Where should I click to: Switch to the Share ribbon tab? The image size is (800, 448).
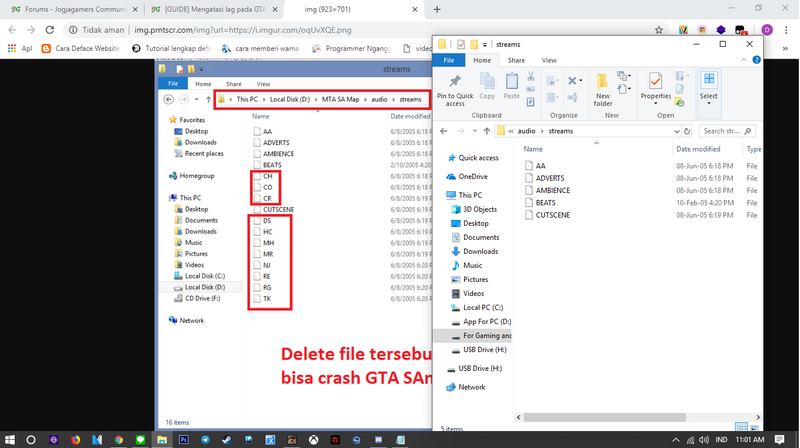[x=516, y=60]
